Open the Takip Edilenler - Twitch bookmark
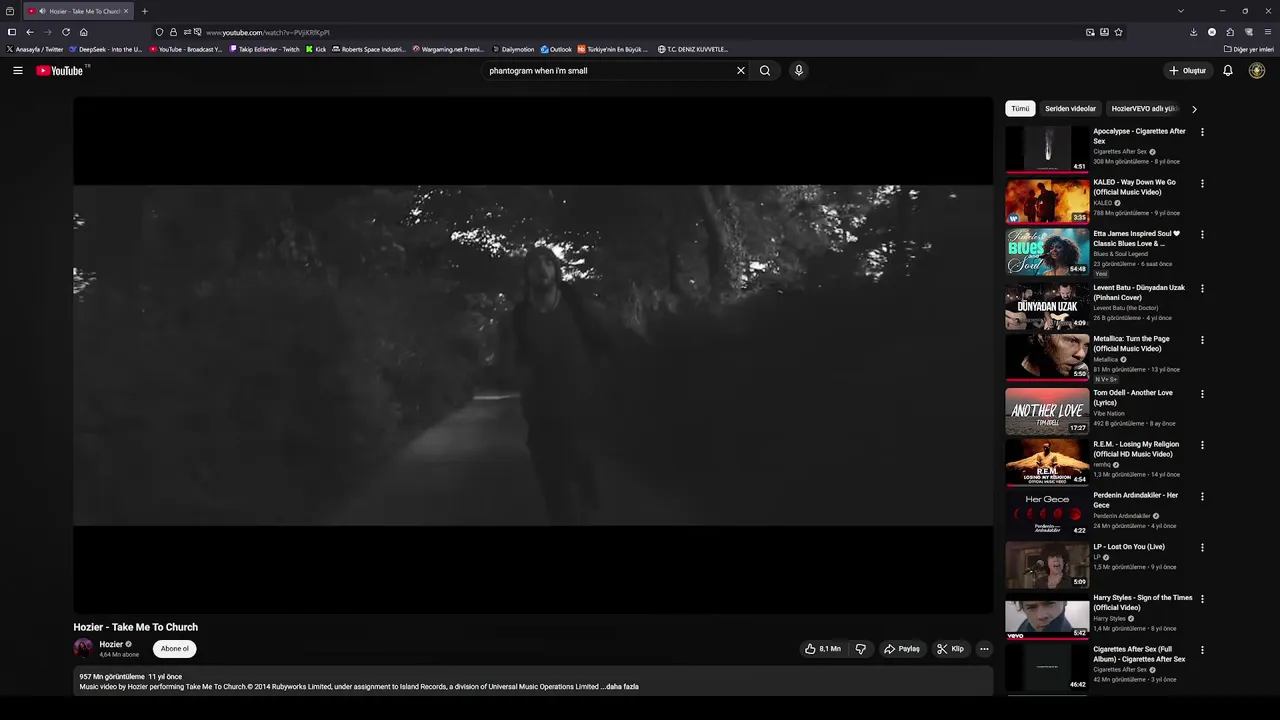The width and height of the screenshot is (1280, 720). tap(264, 49)
